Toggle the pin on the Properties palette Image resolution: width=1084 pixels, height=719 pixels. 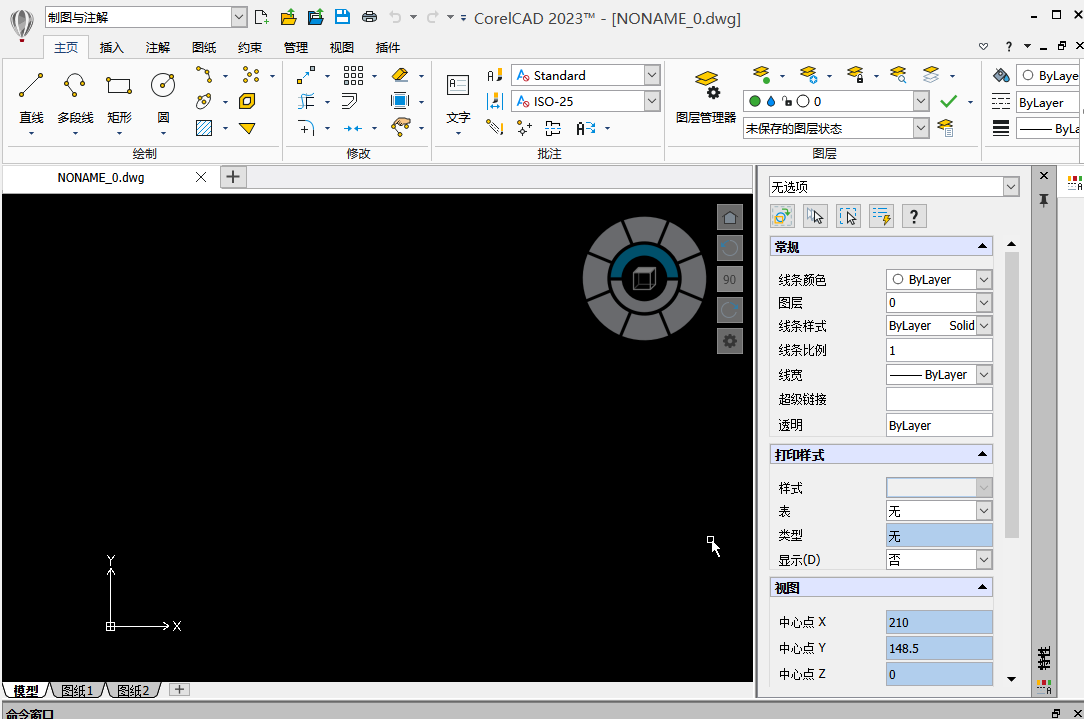coord(1043,200)
